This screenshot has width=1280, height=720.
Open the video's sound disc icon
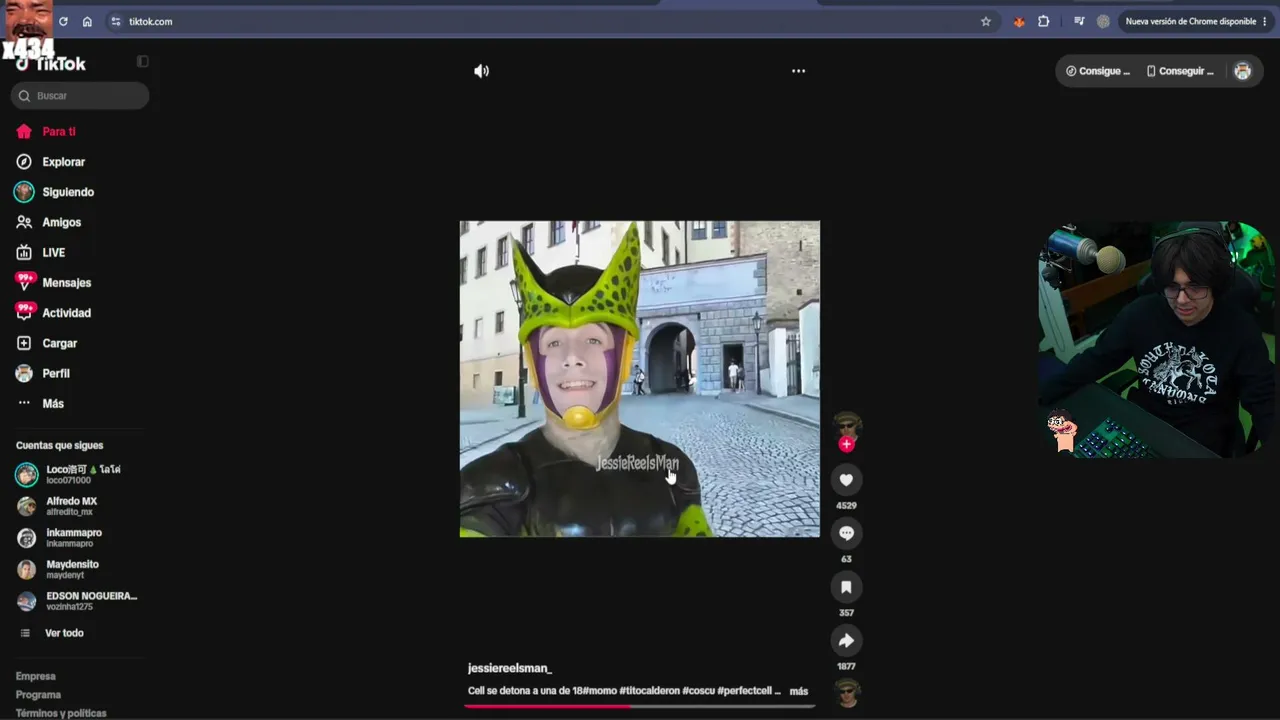click(847, 692)
